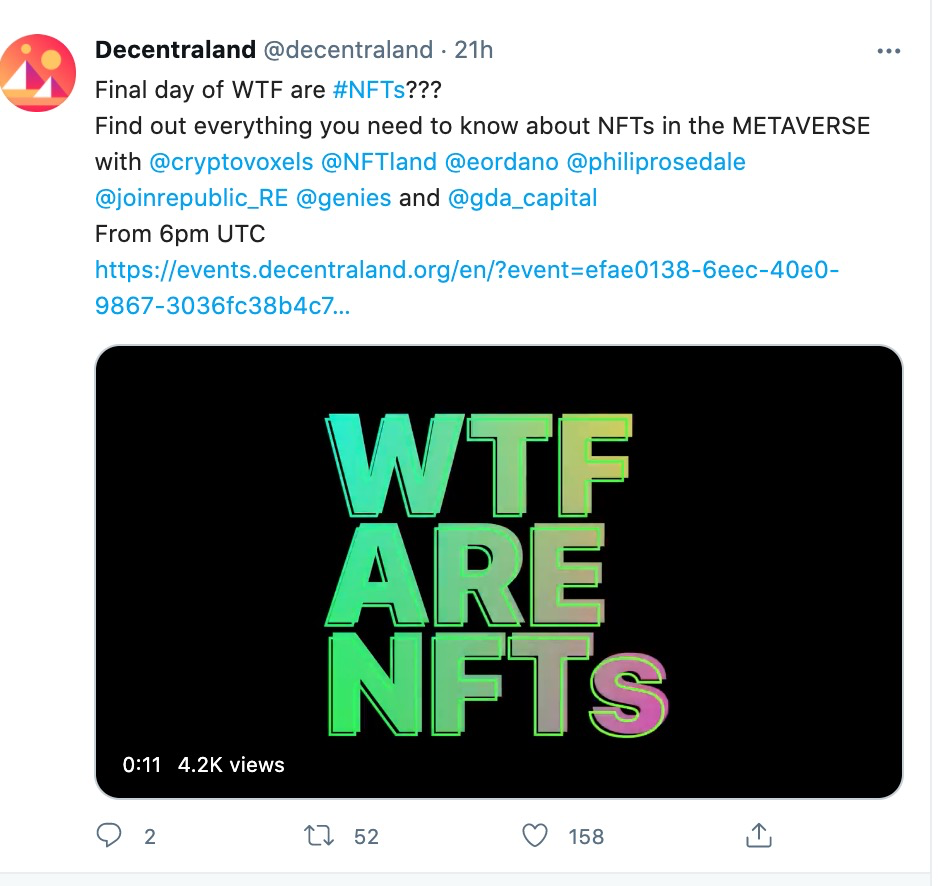This screenshot has width=938, height=886.
Task: Like the tweet with the heart icon
Action: (x=535, y=836)
